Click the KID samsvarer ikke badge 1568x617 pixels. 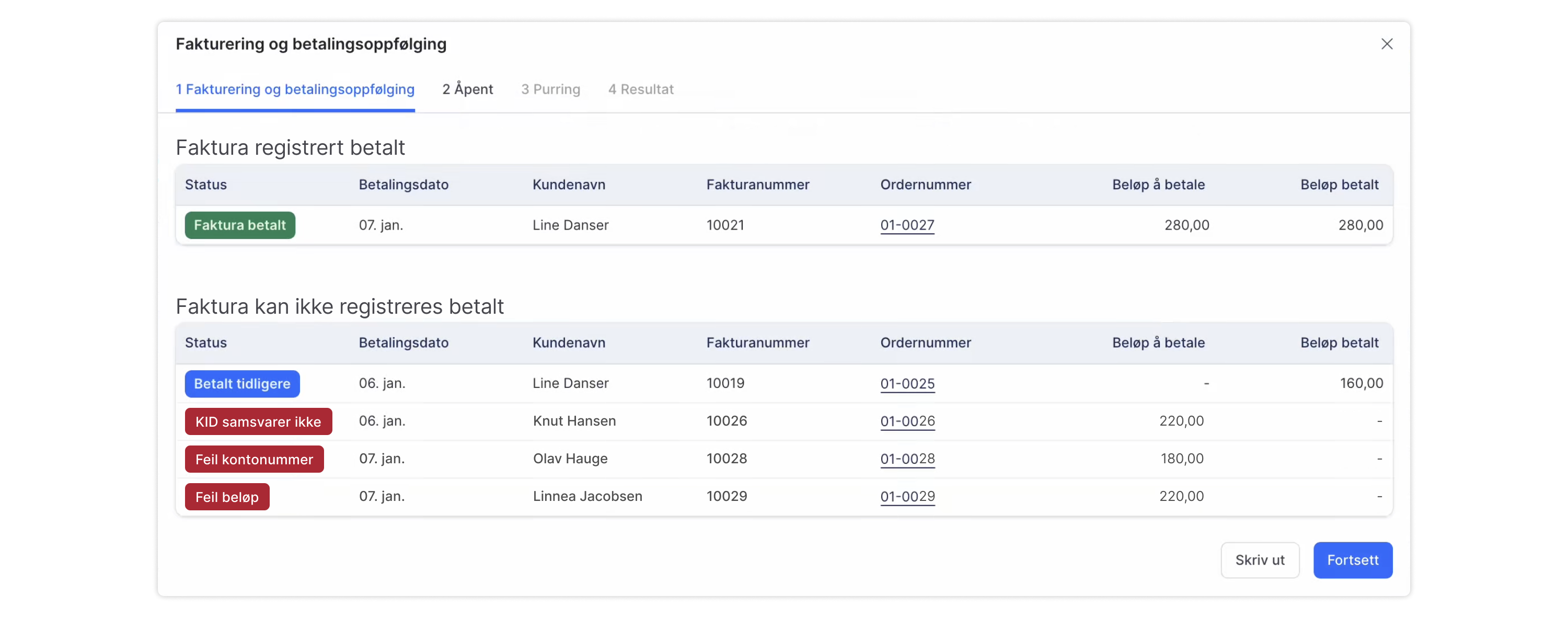(258, 421)
